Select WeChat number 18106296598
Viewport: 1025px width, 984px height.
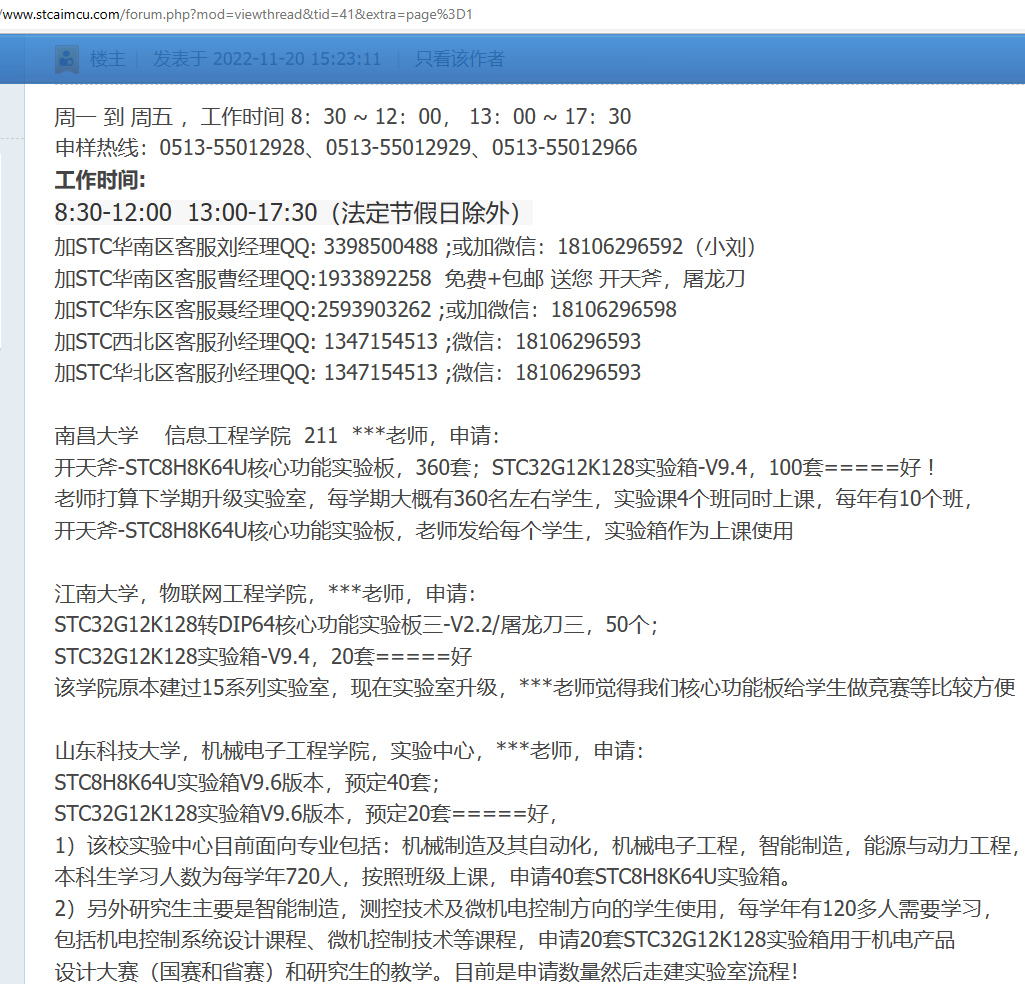pos(614,310)
